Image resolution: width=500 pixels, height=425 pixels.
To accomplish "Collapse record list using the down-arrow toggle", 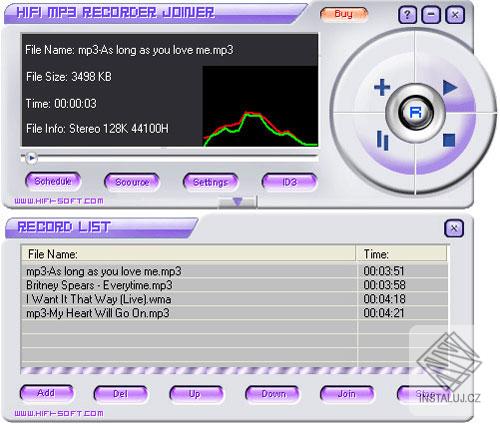I will point(237,202).
